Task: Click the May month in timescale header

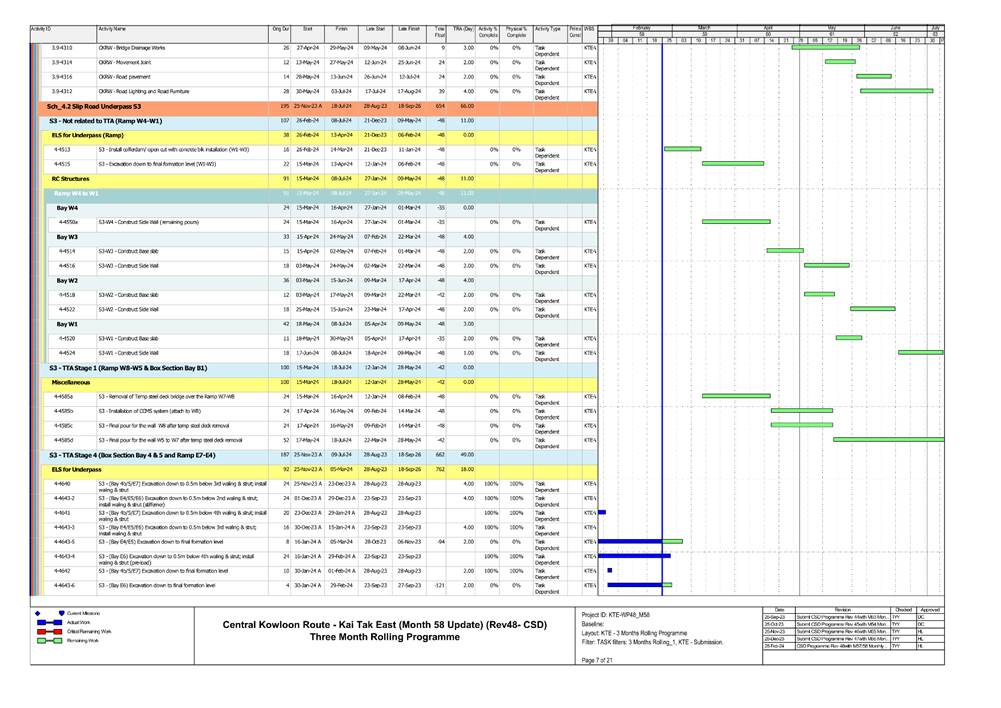Action: coord(830,27)
